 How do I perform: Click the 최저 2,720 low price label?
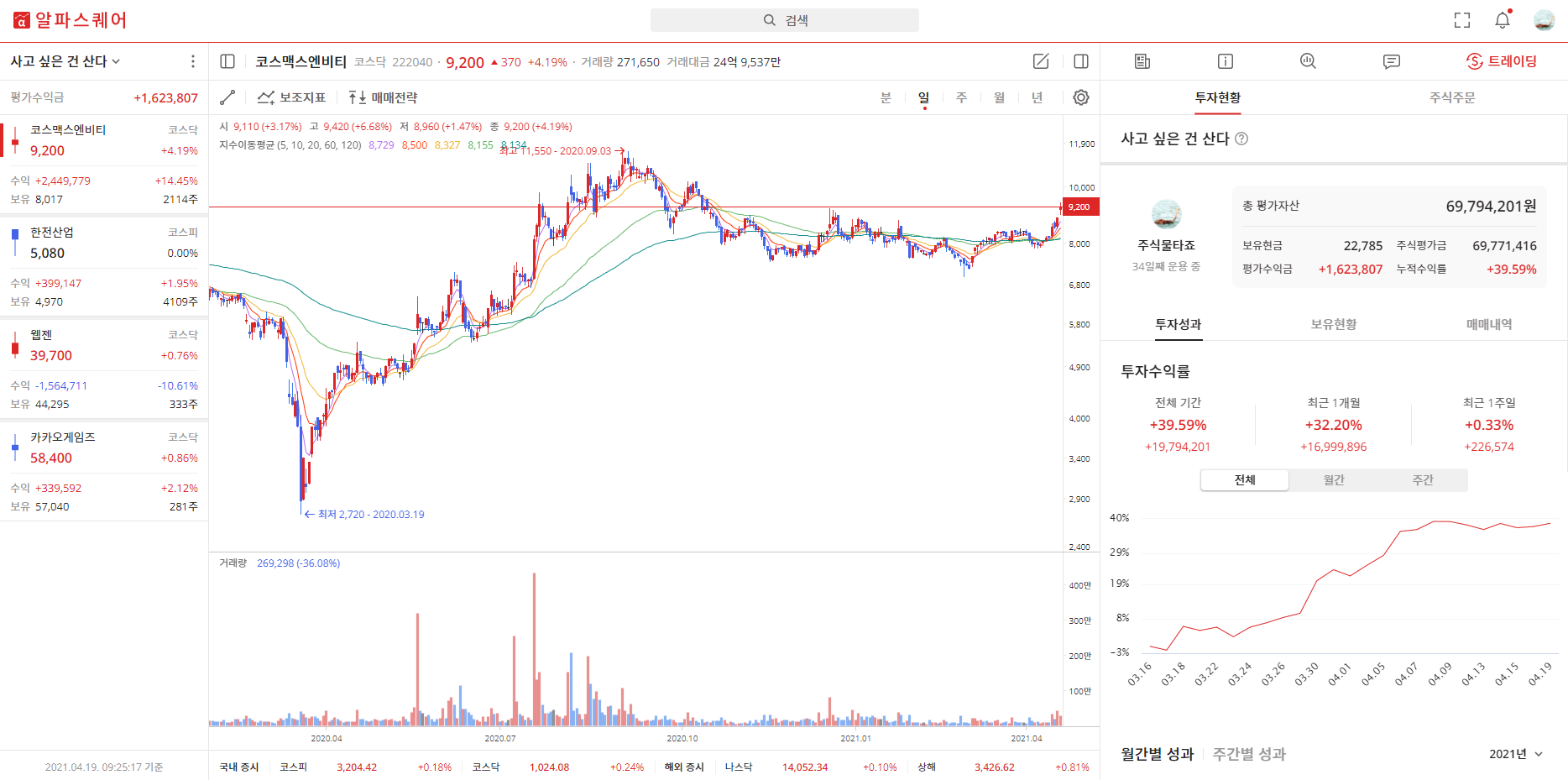point(364,515)
